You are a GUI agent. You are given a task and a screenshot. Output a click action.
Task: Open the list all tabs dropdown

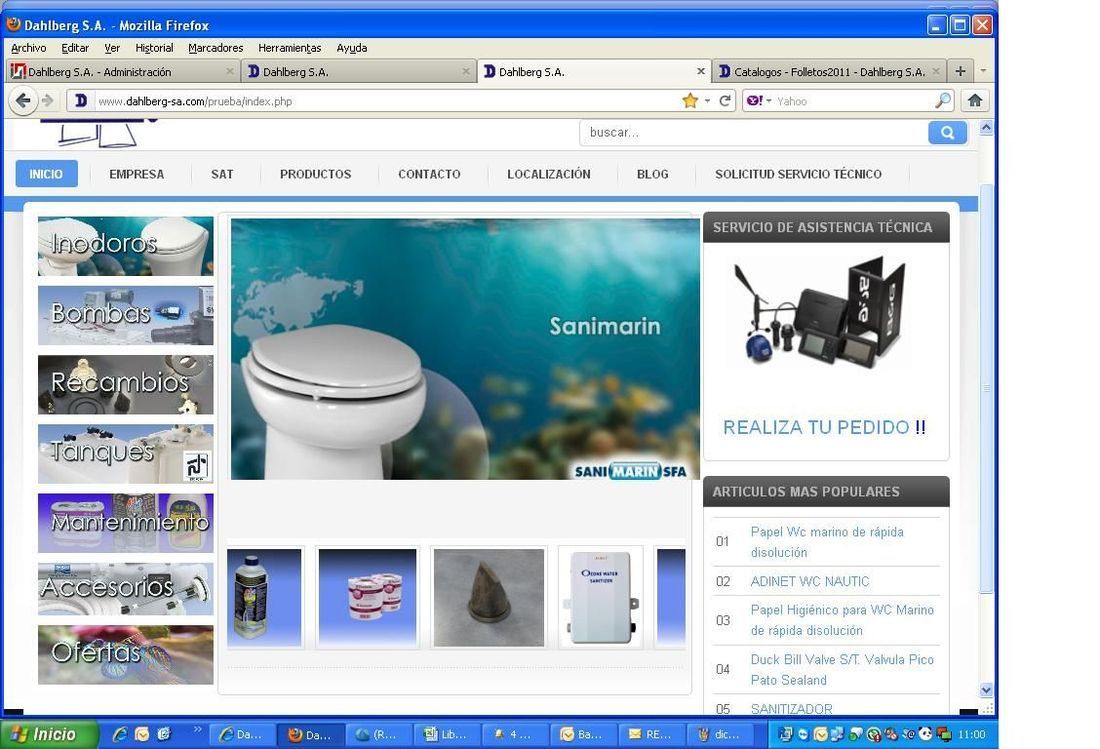[983, 71]
